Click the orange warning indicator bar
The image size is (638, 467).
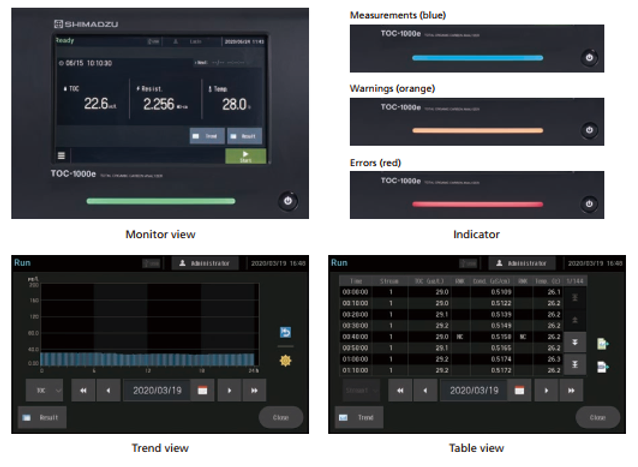pyautogui.click(x=477, y=131)
